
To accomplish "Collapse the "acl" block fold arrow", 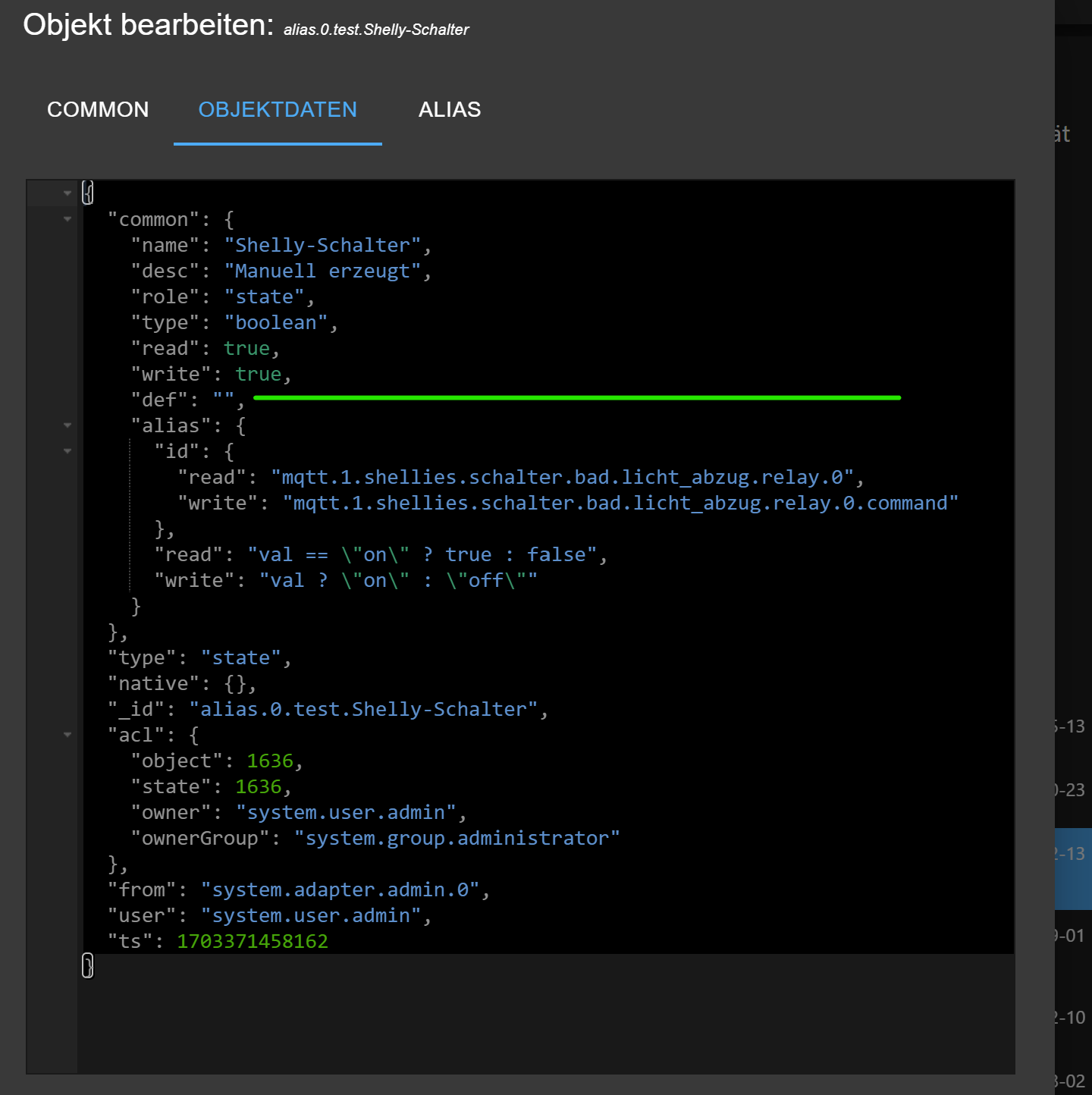I will [x=67, y=735].
